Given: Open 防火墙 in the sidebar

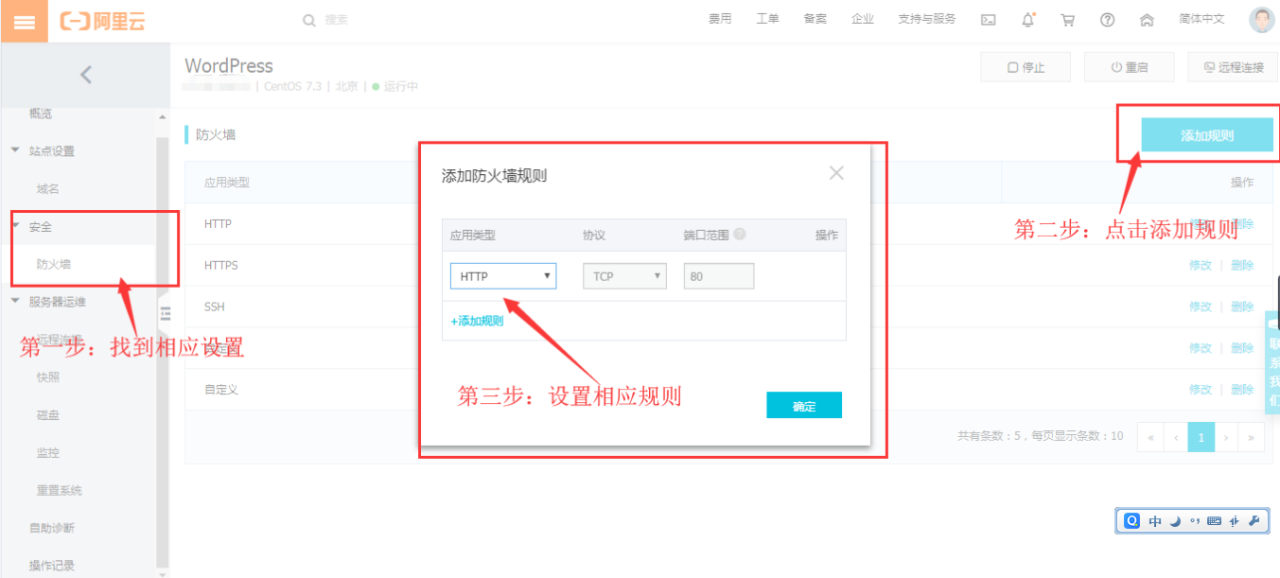Looking at the screenshot, I should click(54, 265).
